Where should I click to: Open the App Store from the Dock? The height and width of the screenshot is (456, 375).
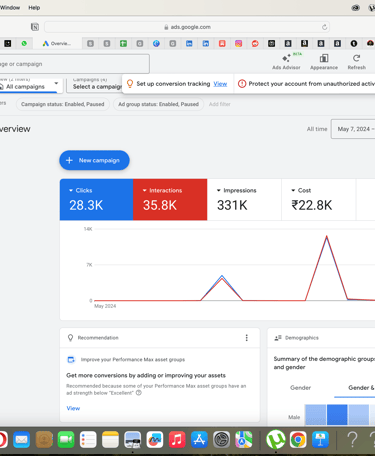pyautogui.click(x=199, y=440)
